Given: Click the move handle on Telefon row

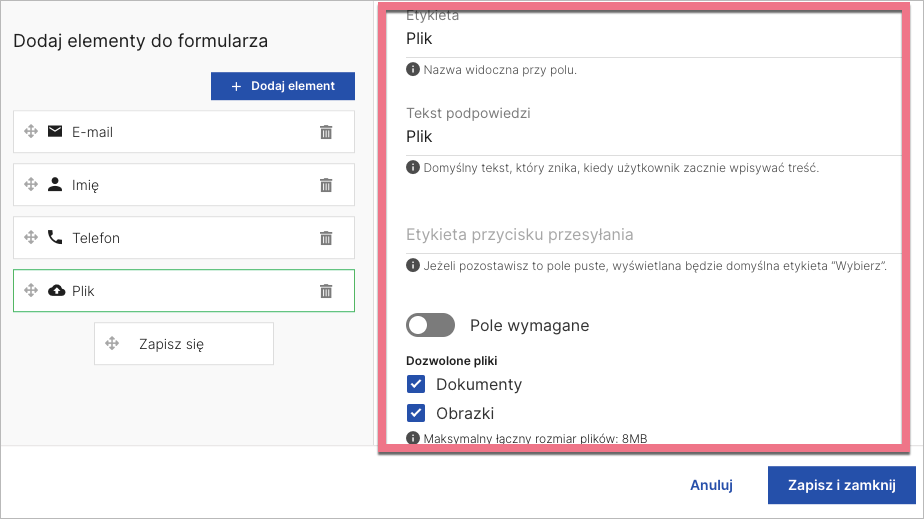Looking at the screenshot, I should coord(30,238).
